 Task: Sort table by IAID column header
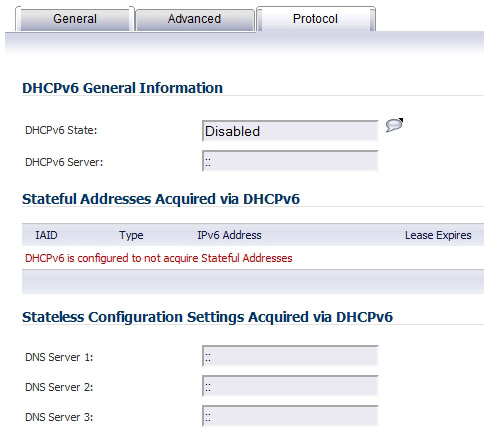click(46, 235)
